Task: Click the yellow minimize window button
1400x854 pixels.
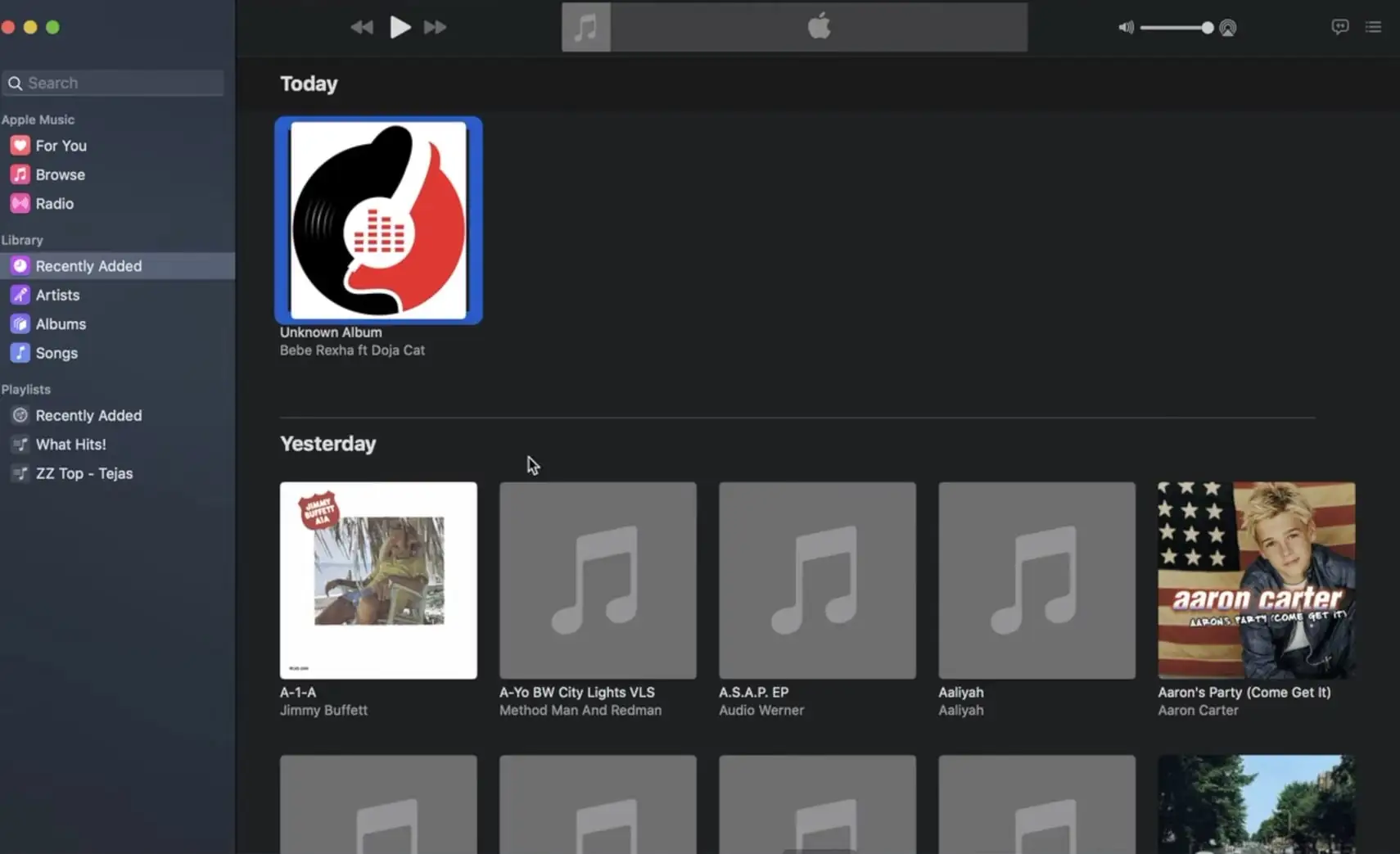Action: click(x=30, y=27)
